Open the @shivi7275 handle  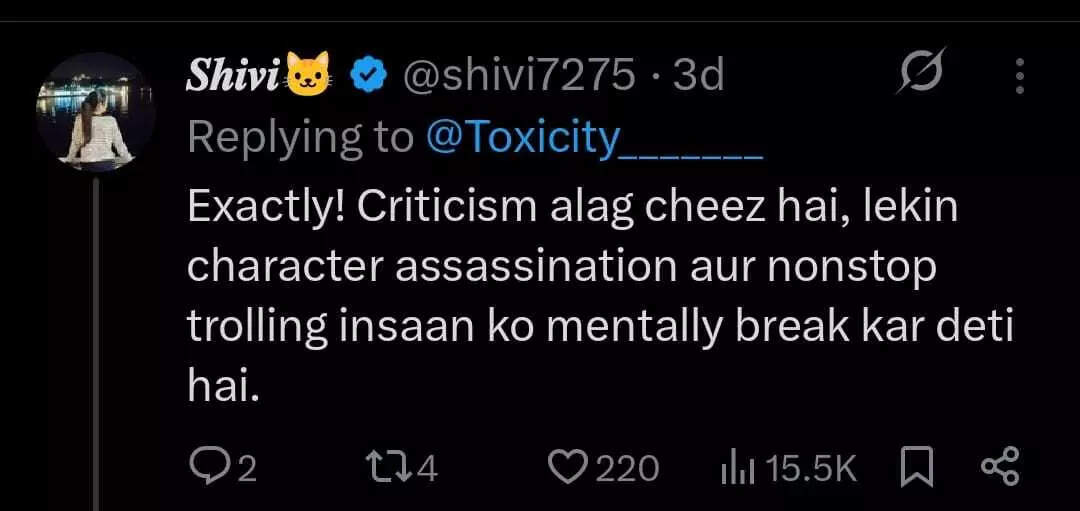click(x=518, y=76)
